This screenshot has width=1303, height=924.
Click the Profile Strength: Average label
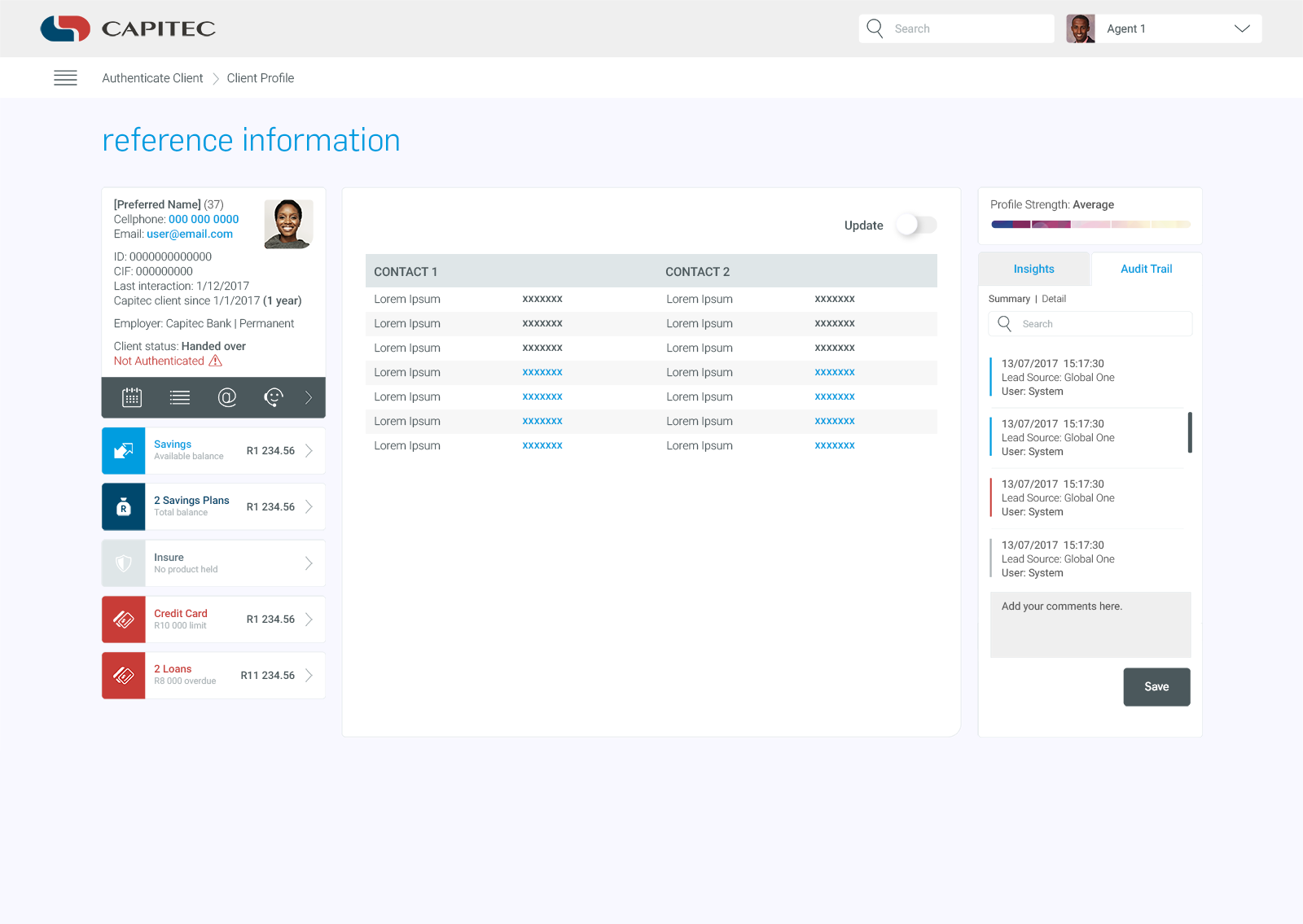tap(1052, 204)
